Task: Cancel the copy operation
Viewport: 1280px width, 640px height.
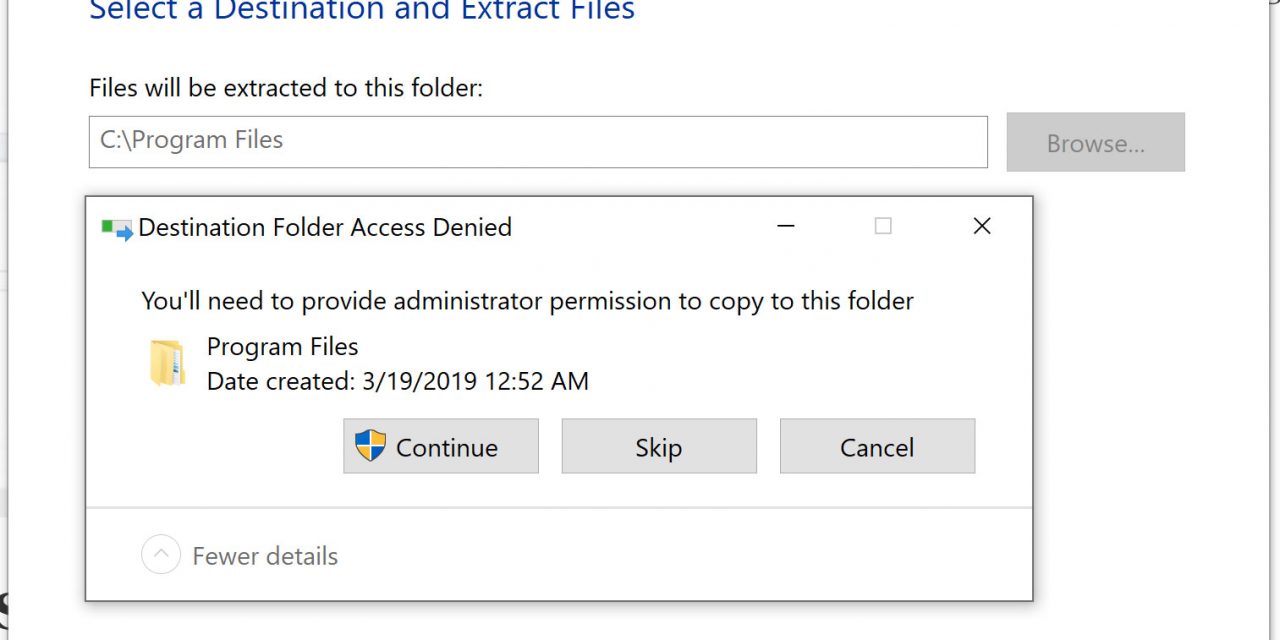Action: tap(877, 446)
